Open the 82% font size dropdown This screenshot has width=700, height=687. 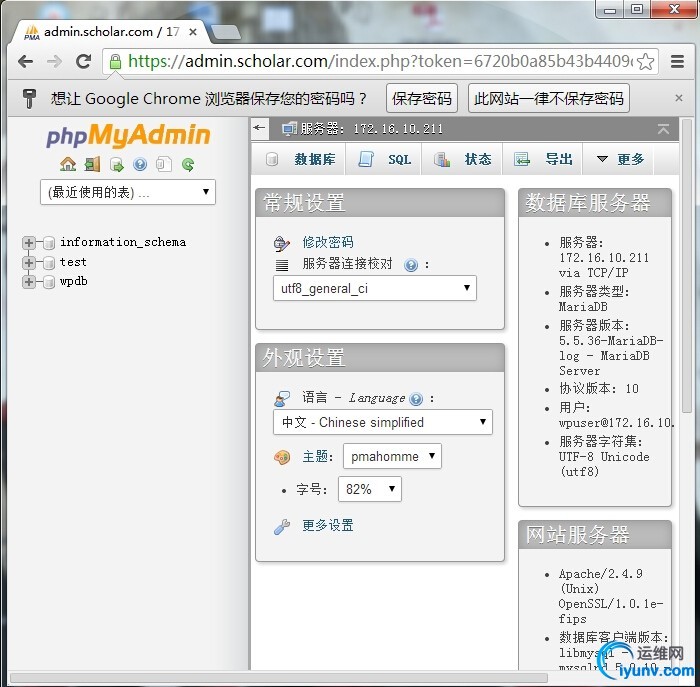[370, 489]
